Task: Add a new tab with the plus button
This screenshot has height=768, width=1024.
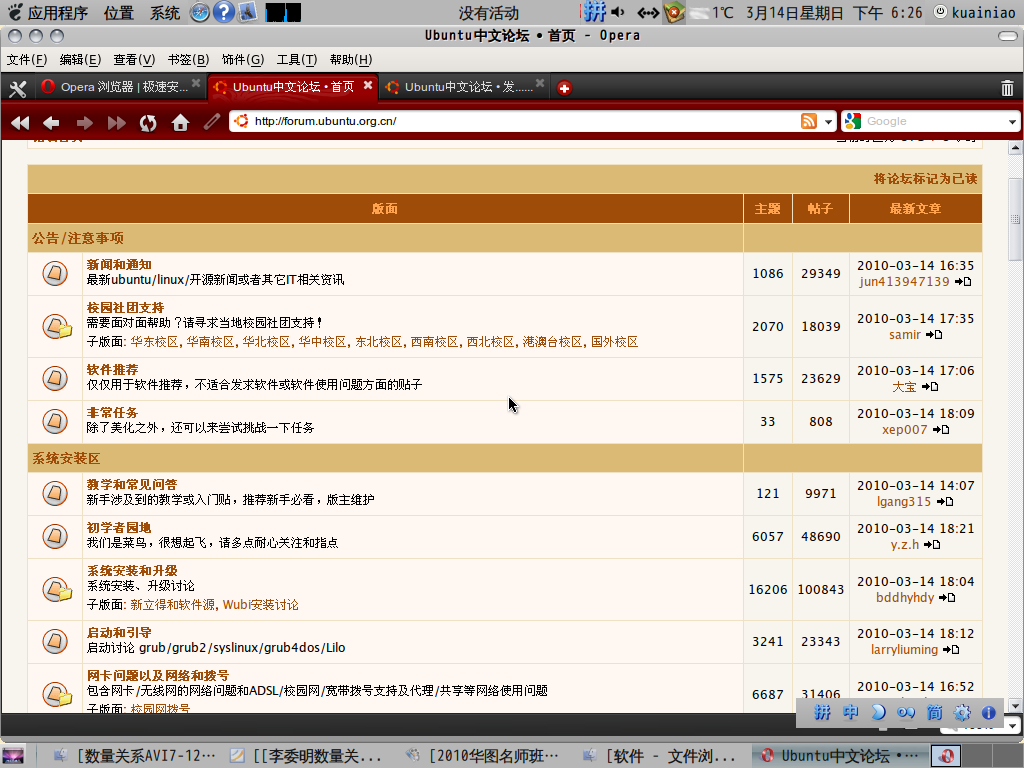Action: point(564,88)
